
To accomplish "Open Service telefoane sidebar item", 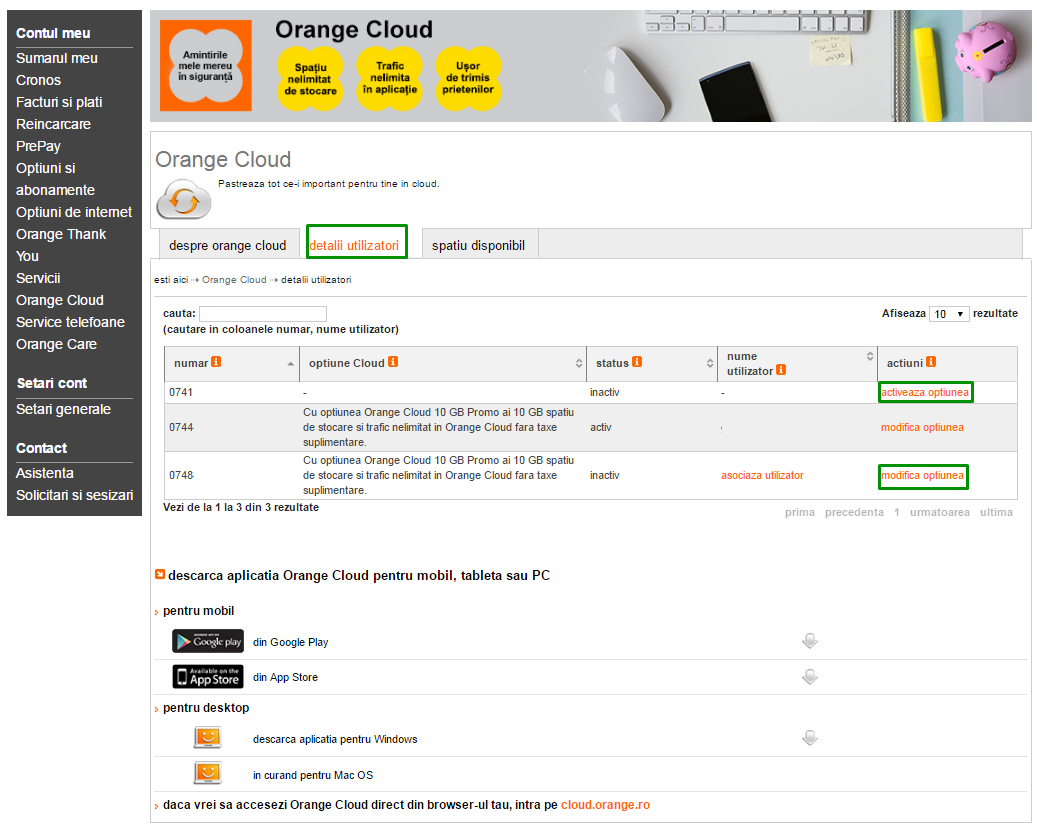I will click(70, 322).
